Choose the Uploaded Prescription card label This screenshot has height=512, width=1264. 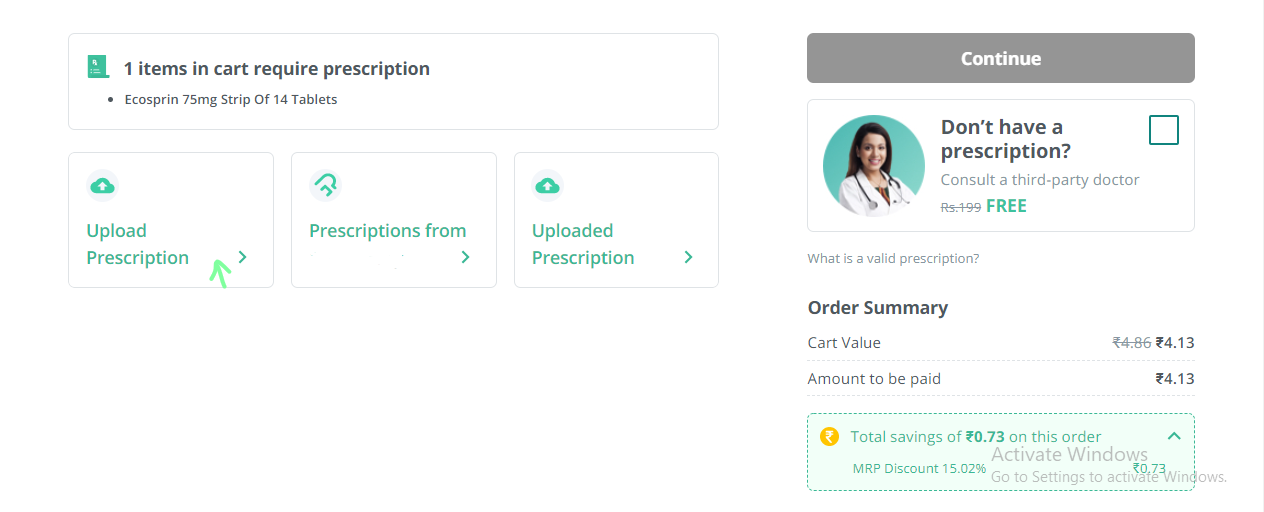pos(583,244)
